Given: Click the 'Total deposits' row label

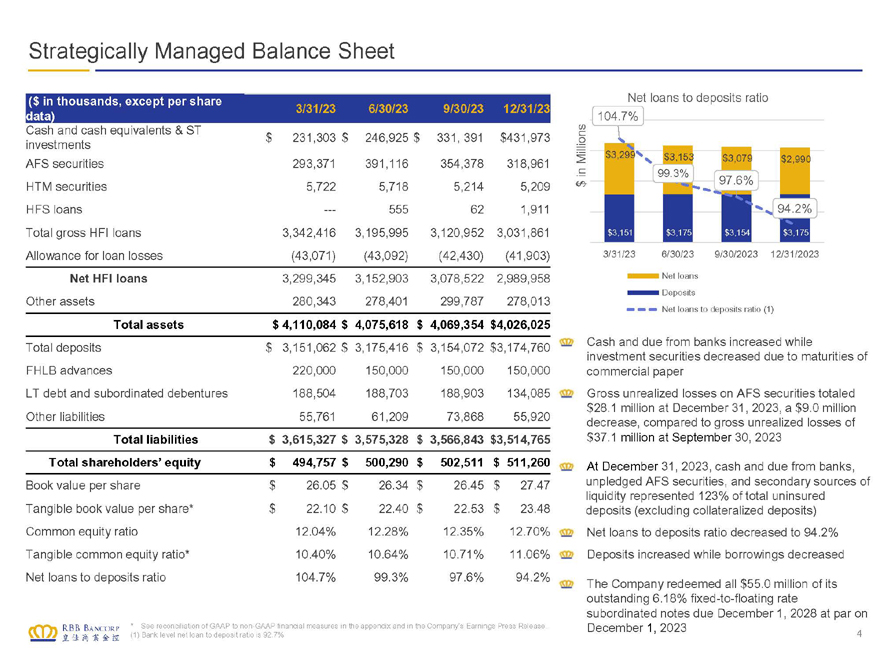Looking at the screenshot, I should (x=63, y=348).
